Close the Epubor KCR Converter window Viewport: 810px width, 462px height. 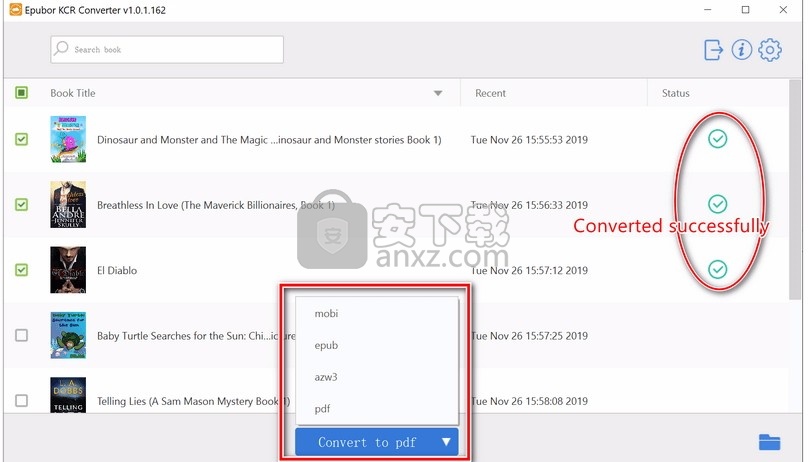tap(783, 10)
